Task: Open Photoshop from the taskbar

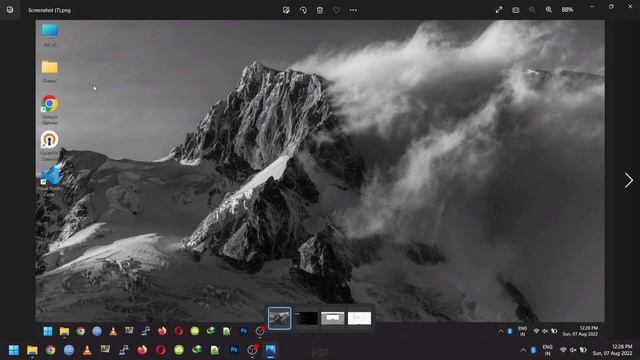Action: coord(234,350)
